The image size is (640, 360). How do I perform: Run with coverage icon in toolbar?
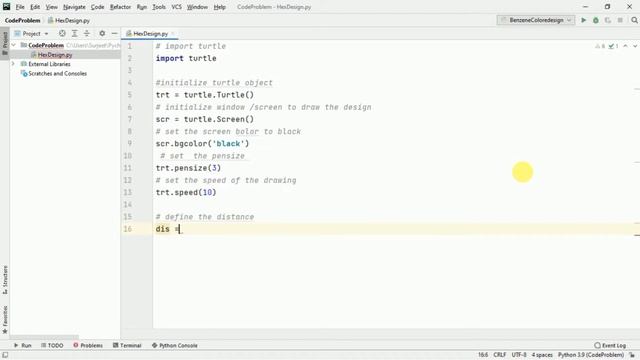(608, 20)
